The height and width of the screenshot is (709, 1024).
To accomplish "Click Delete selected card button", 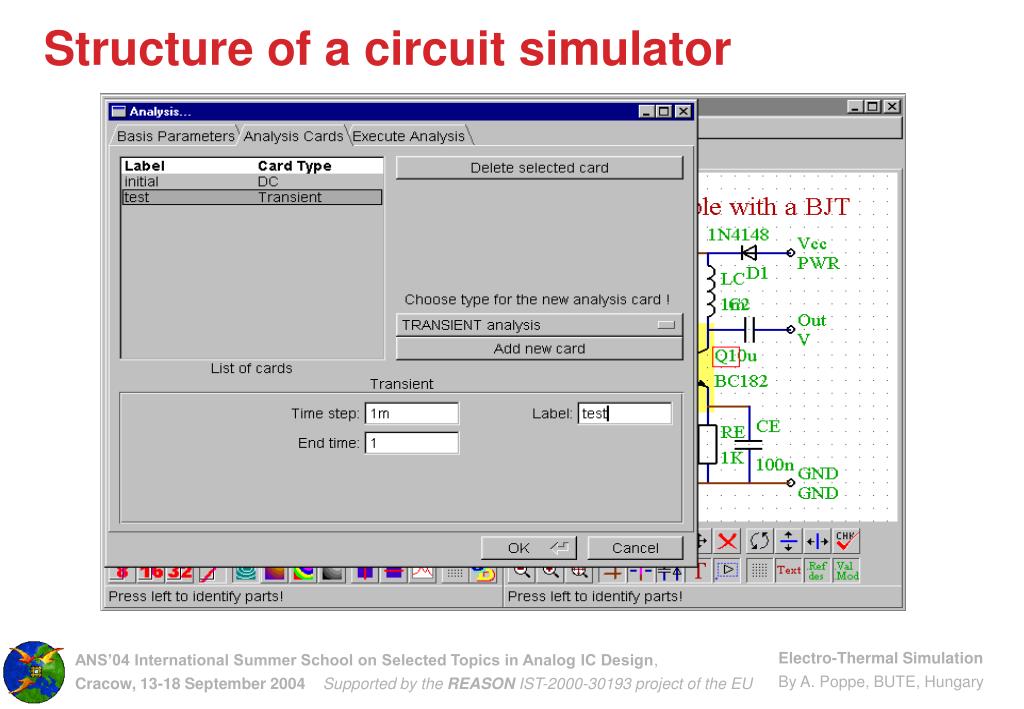I will click(539, 168).
